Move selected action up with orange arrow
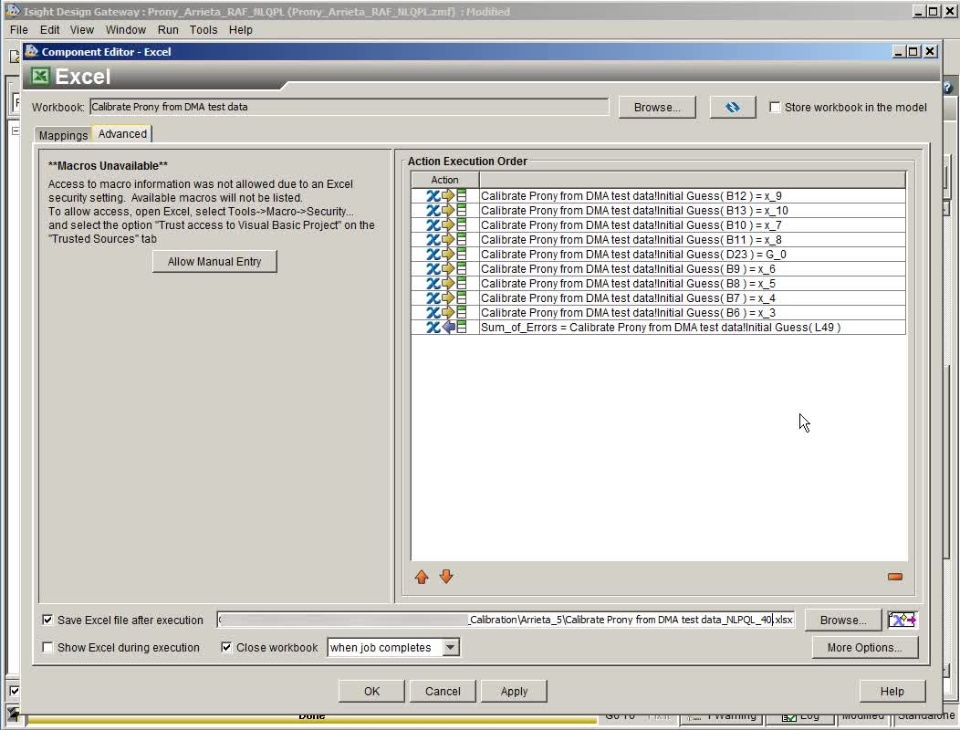This screenshot has height=730, width=960. pos(421,576)
